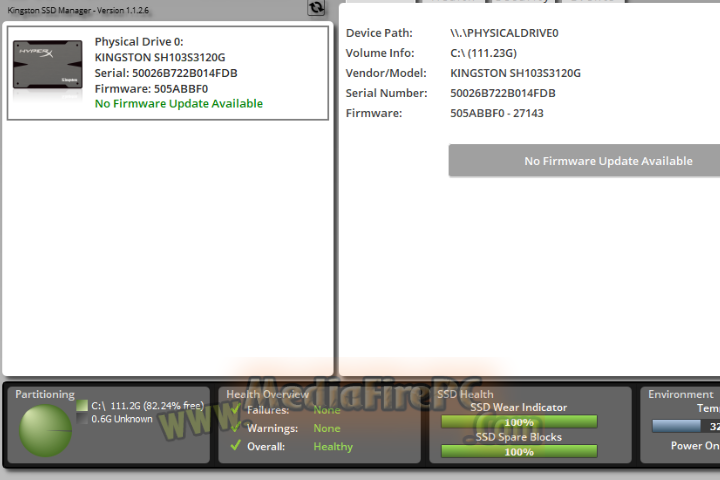Click the 'None' value next to Warnings
720x480 pixels.
coord(327,428)
